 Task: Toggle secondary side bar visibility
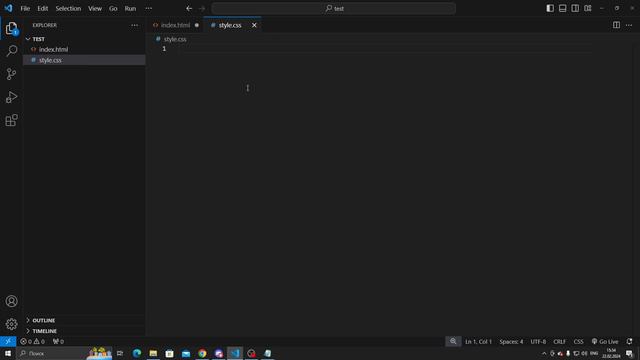[x=575, y=8]
